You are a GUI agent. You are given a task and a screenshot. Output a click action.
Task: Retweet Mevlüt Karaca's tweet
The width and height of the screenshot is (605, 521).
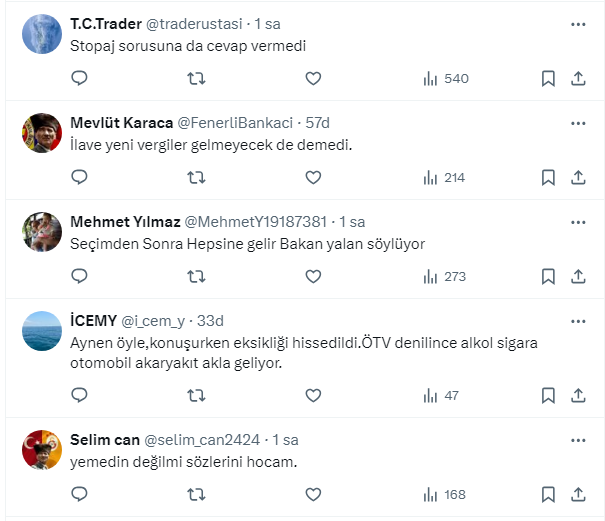[x=197, y=177]
